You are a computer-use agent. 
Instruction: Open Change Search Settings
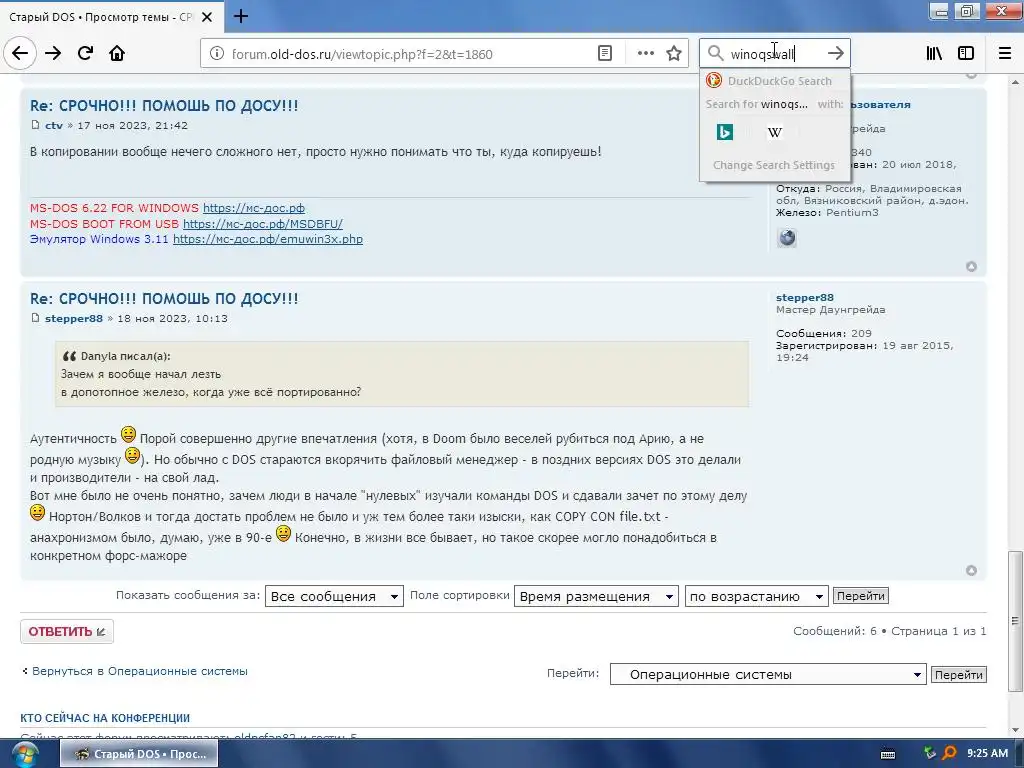774,165
